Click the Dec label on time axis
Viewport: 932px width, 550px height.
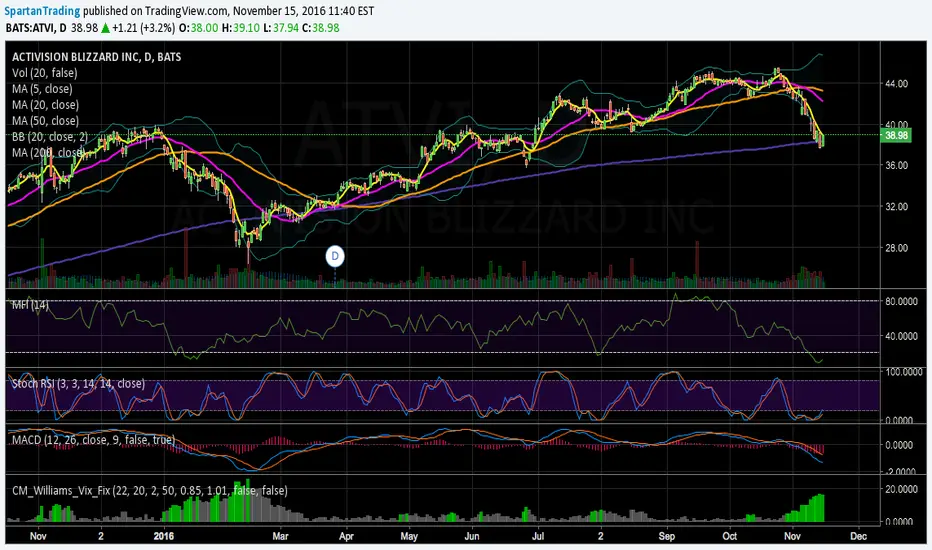[858, 536]
